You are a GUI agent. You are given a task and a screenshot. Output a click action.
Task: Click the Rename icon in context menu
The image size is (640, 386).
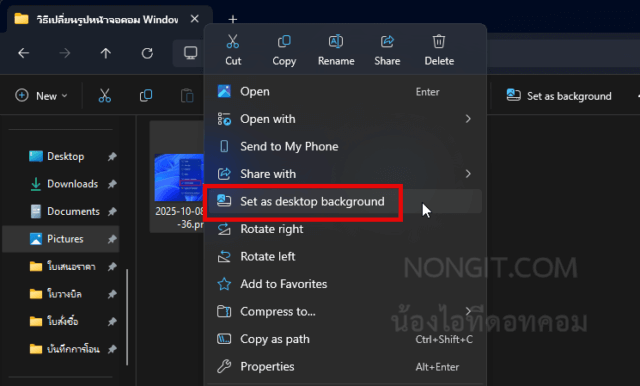coord(336,42)
